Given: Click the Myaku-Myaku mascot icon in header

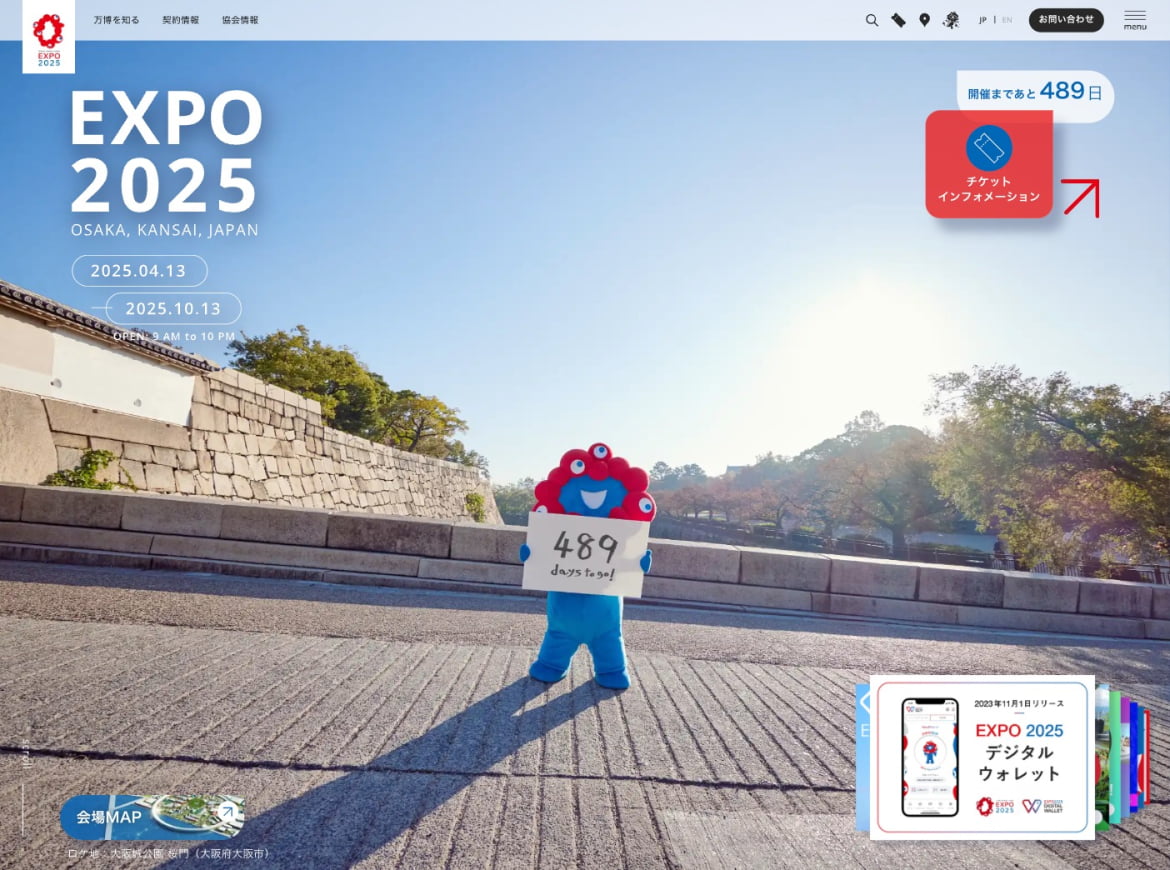Looking at the screenshot, I should point(951,20).
